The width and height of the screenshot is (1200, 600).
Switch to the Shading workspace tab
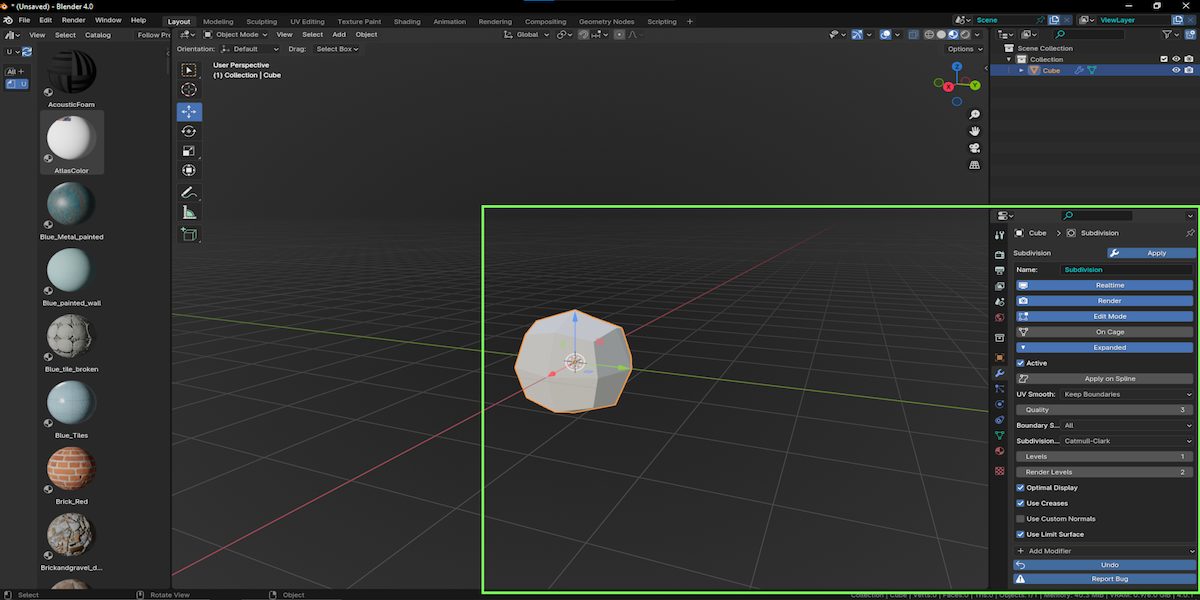(x=408, y=19)
